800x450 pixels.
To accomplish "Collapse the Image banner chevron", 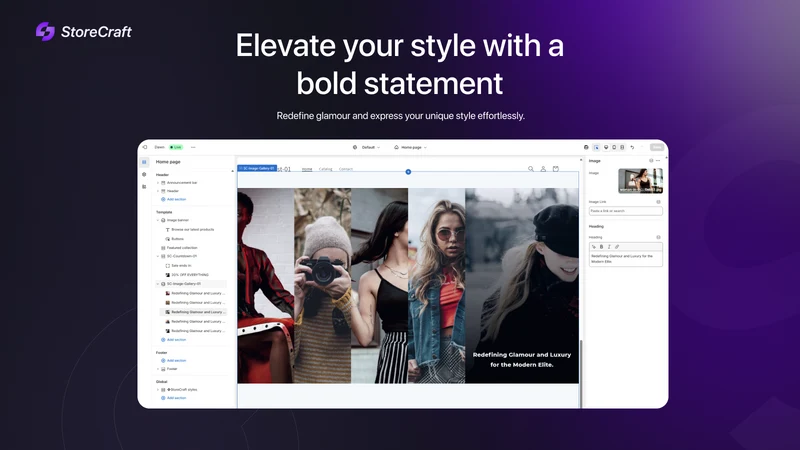I will 158,220.
